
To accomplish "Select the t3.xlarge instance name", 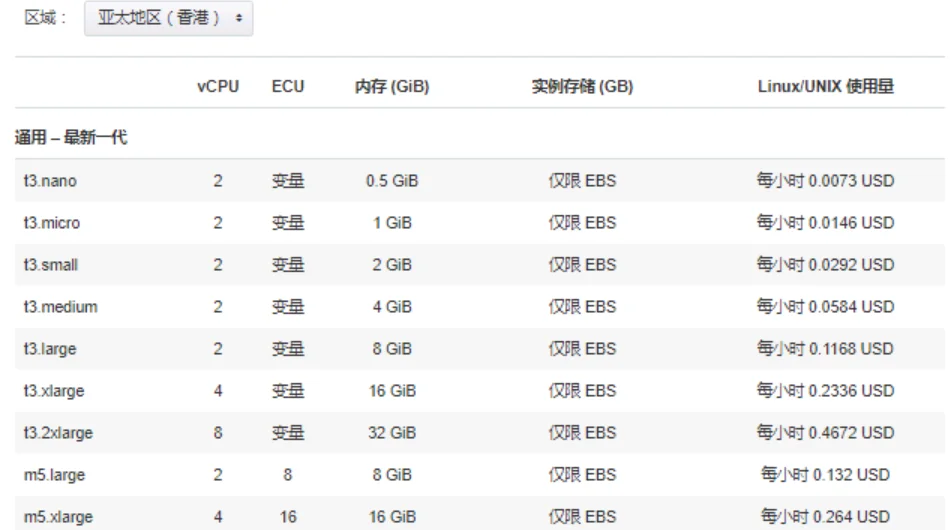I will tap(53, 391).
